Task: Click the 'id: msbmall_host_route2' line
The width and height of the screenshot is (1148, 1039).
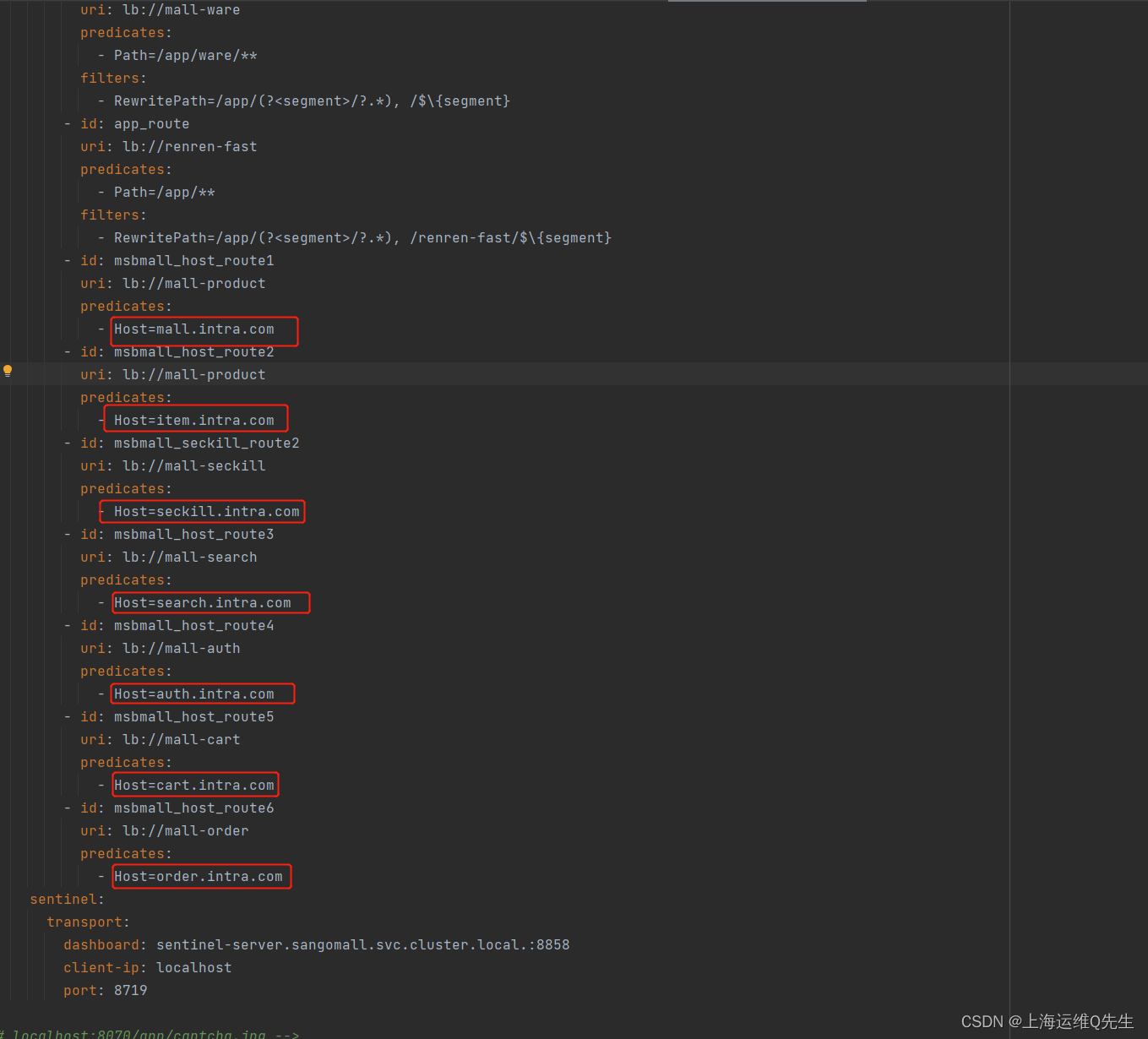Action: [x=177, y=352]
